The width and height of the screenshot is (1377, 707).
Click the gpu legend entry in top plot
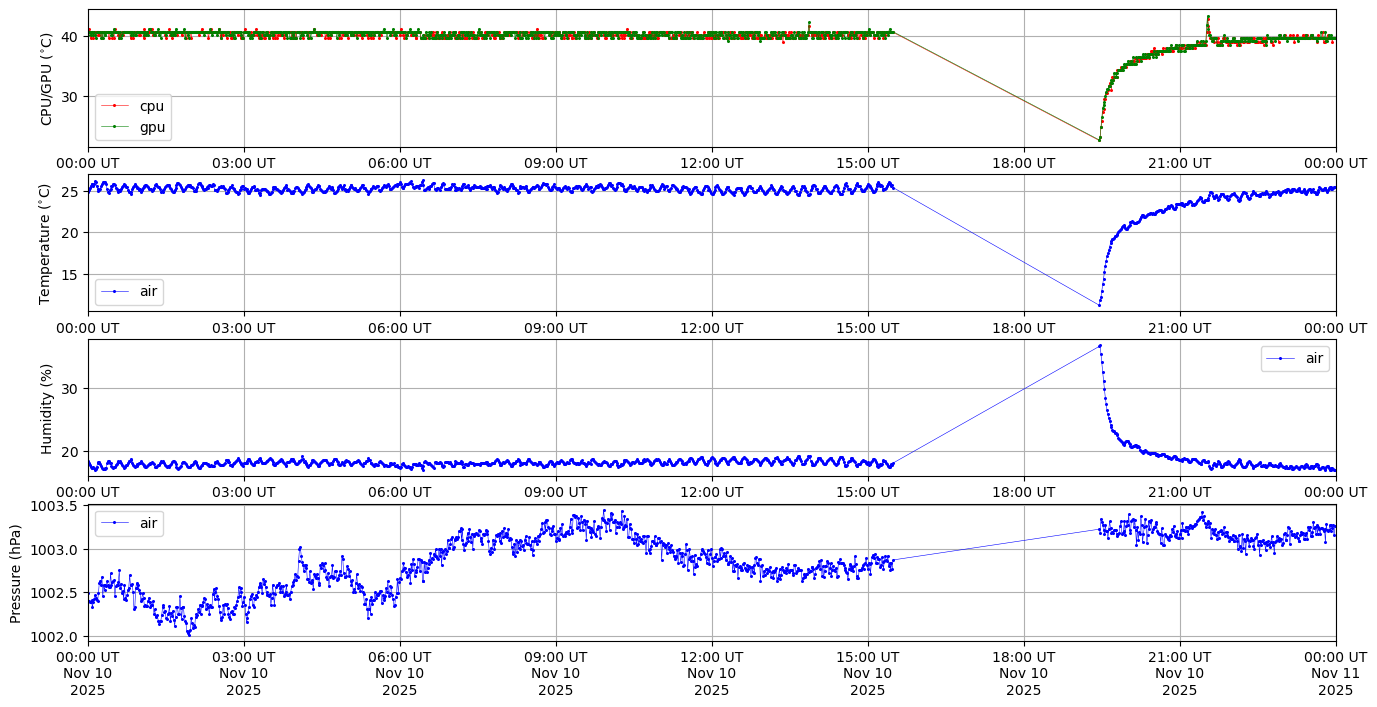click(x=151, y=128)
